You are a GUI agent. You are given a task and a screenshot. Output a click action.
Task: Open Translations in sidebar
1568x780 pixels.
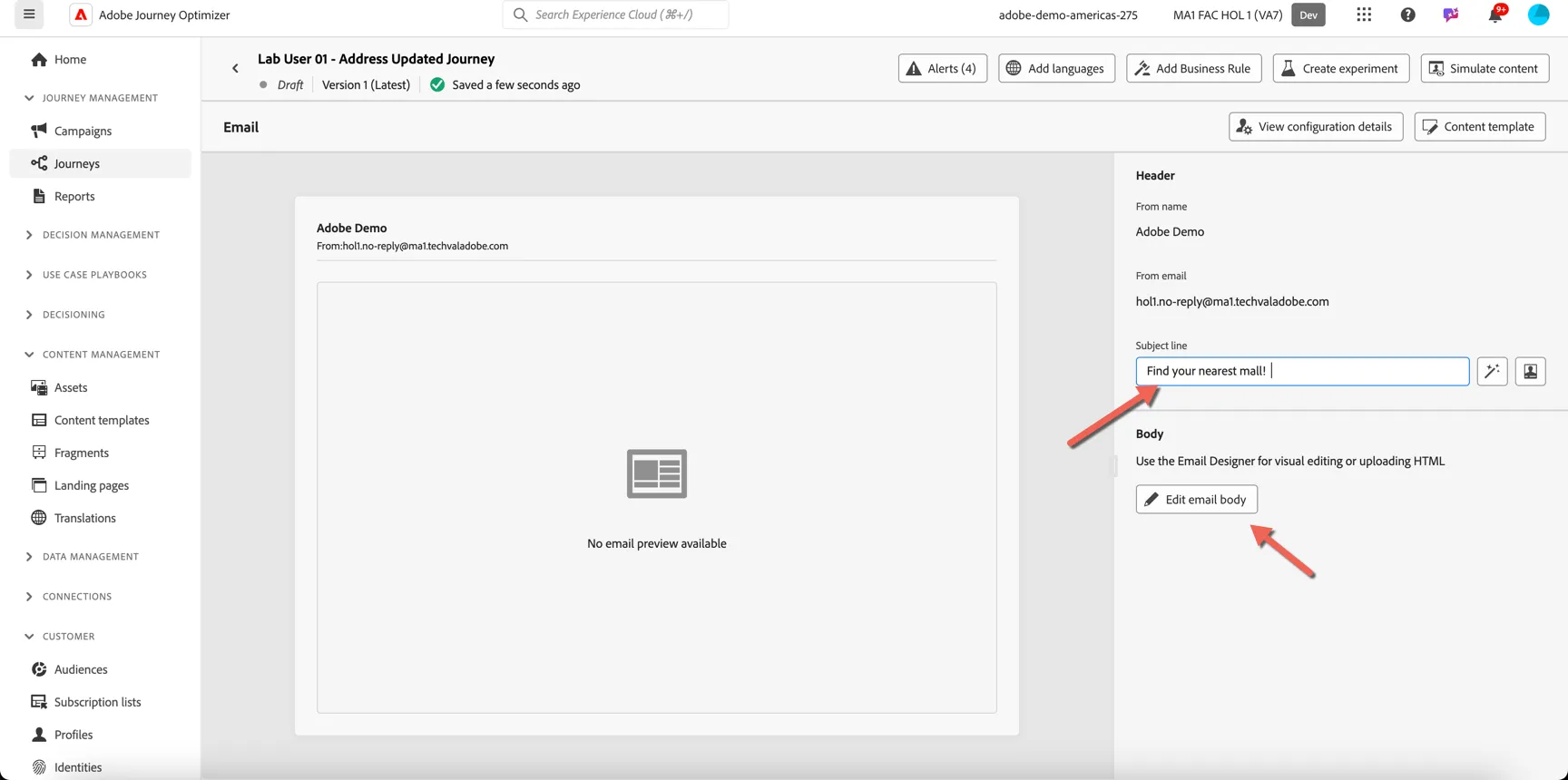[x=100, y=518]
